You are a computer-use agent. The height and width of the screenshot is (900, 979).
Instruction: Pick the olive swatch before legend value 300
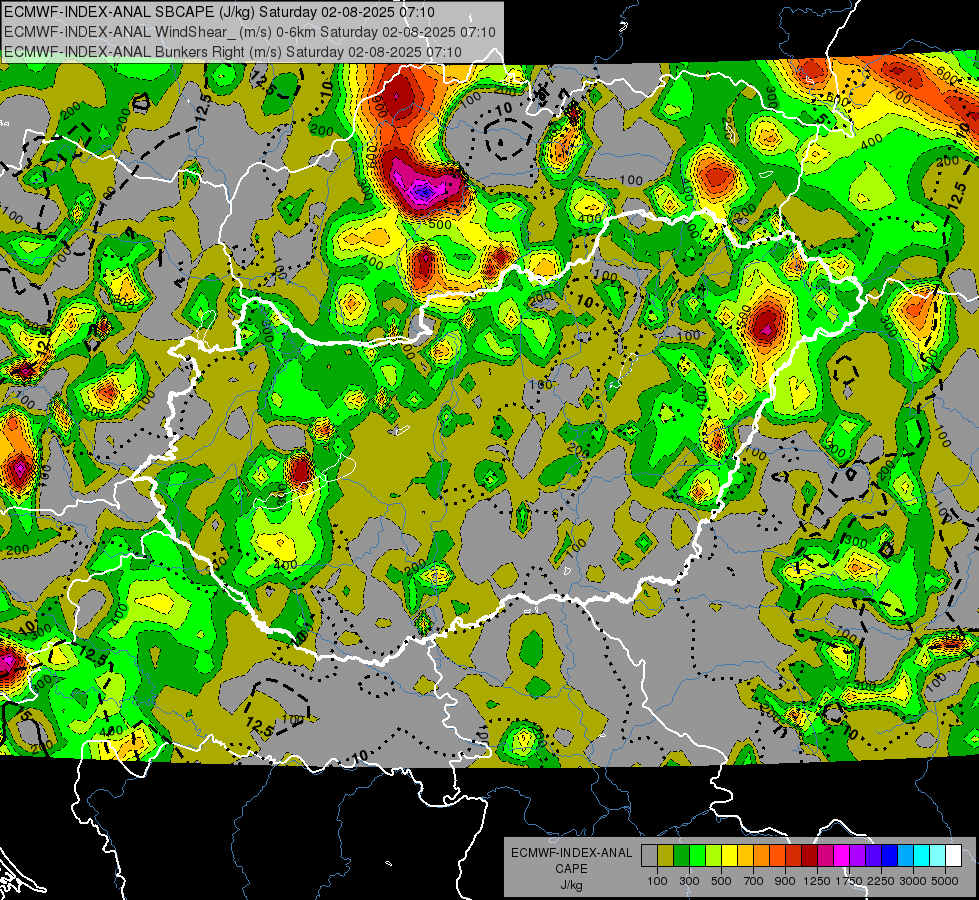pyautogui.click(x=666, y=856)
